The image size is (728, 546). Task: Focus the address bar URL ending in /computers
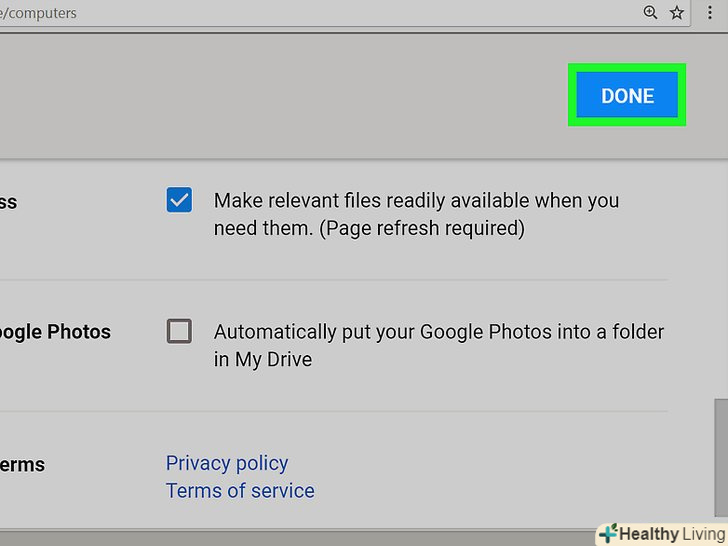click(300, 13)
